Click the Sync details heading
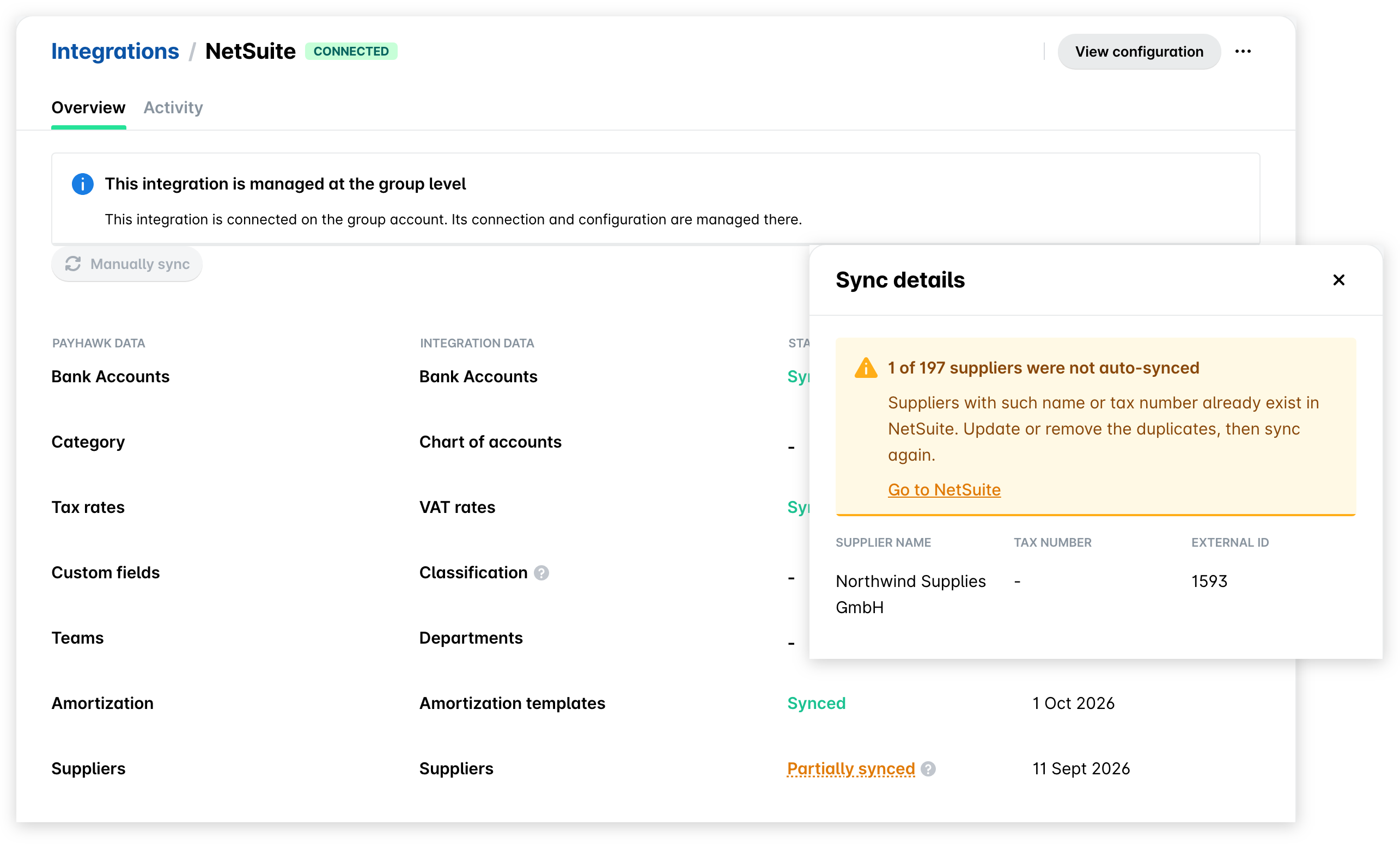This screenshot has height=844, width=1400. [x=900, y=280]
